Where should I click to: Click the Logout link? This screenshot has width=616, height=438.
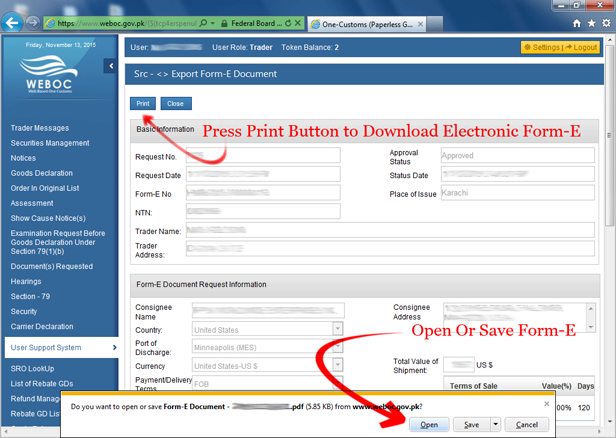(582, 48)
